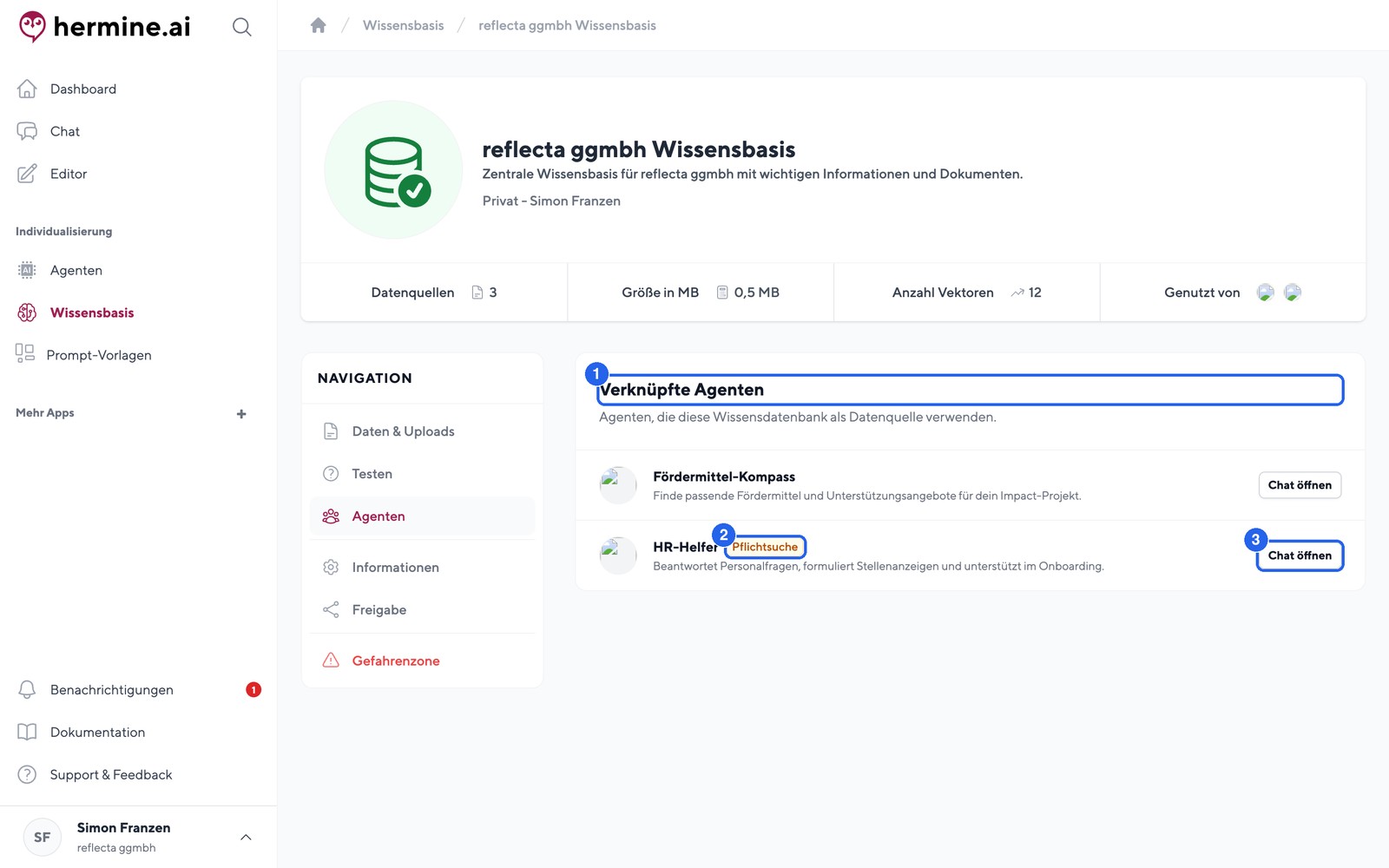1389x868 pixels.
Task: Click the reflecta ggmbh Wissensbasis title
Action: 639,149
